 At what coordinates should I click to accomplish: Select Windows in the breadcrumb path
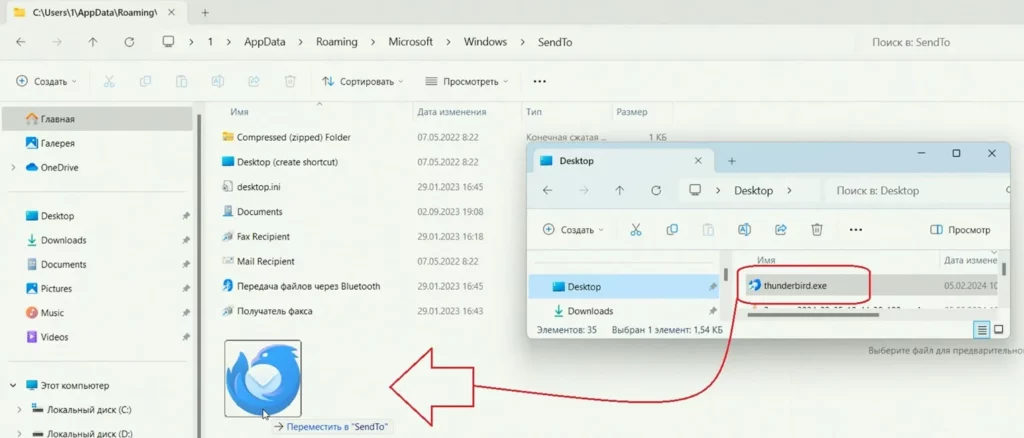point(485,42)
